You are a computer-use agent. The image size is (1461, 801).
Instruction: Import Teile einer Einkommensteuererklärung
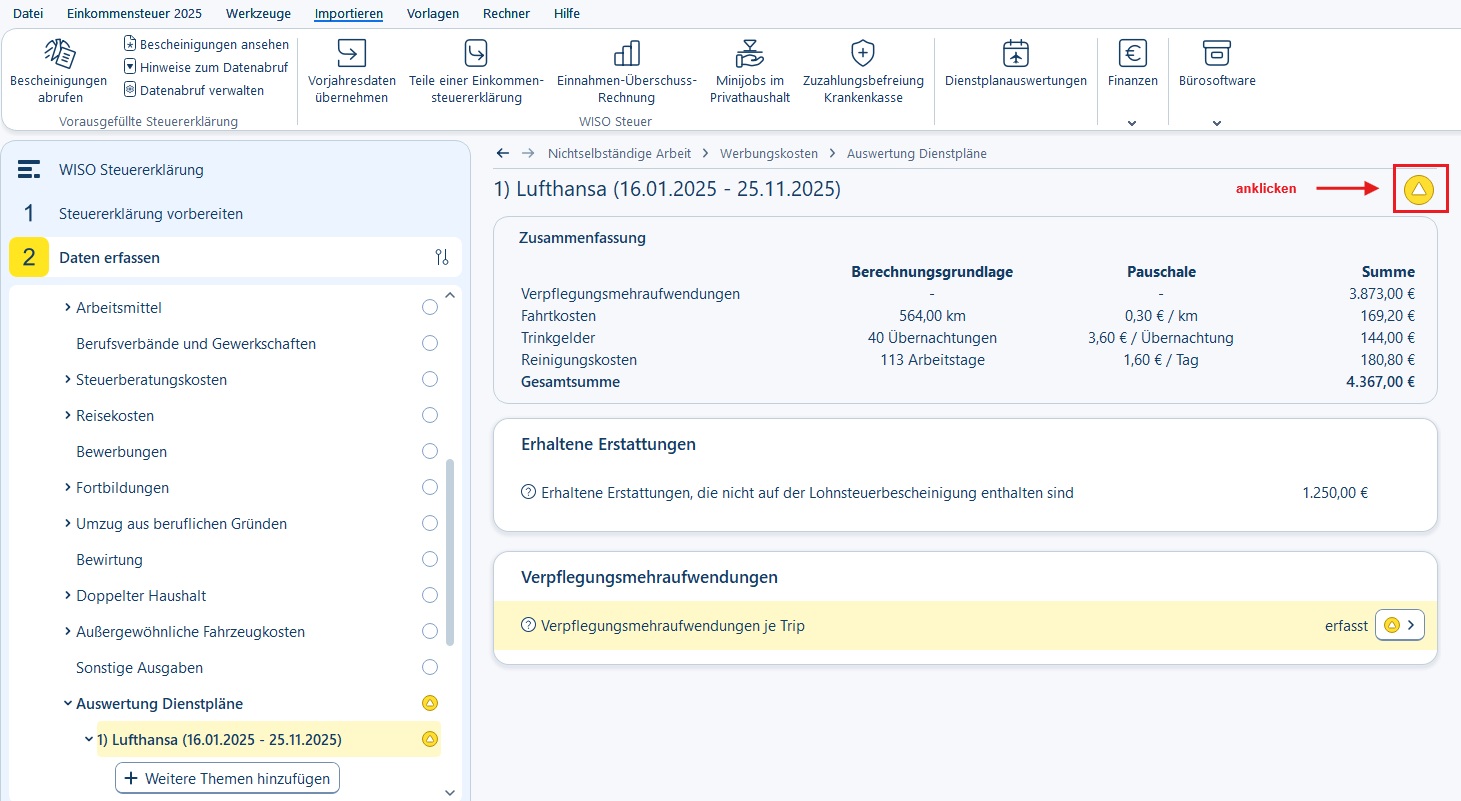click(476, 72)
